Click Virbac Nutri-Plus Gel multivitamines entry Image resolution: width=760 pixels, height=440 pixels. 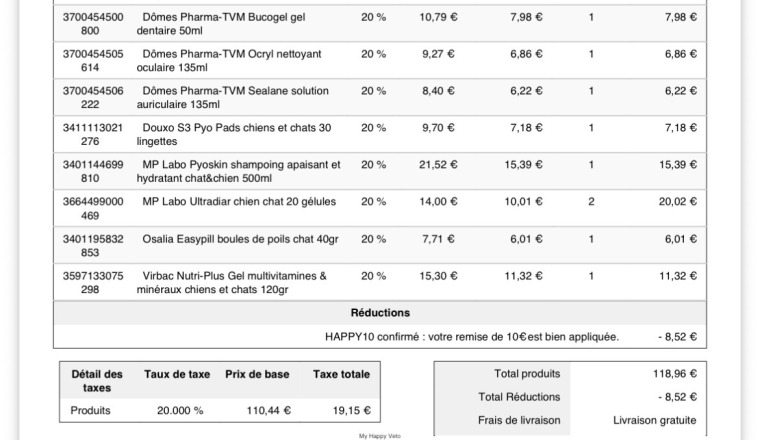click(232, 283)
